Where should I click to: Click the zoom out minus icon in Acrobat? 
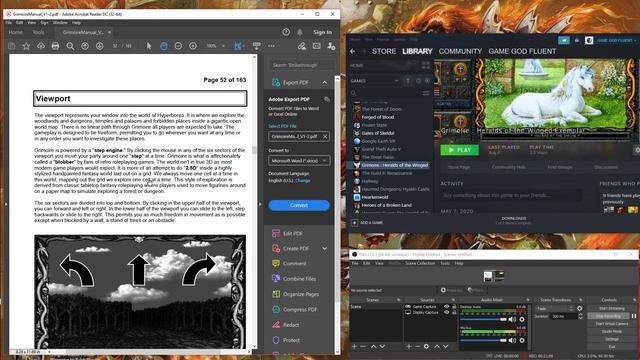pos(178,46)
